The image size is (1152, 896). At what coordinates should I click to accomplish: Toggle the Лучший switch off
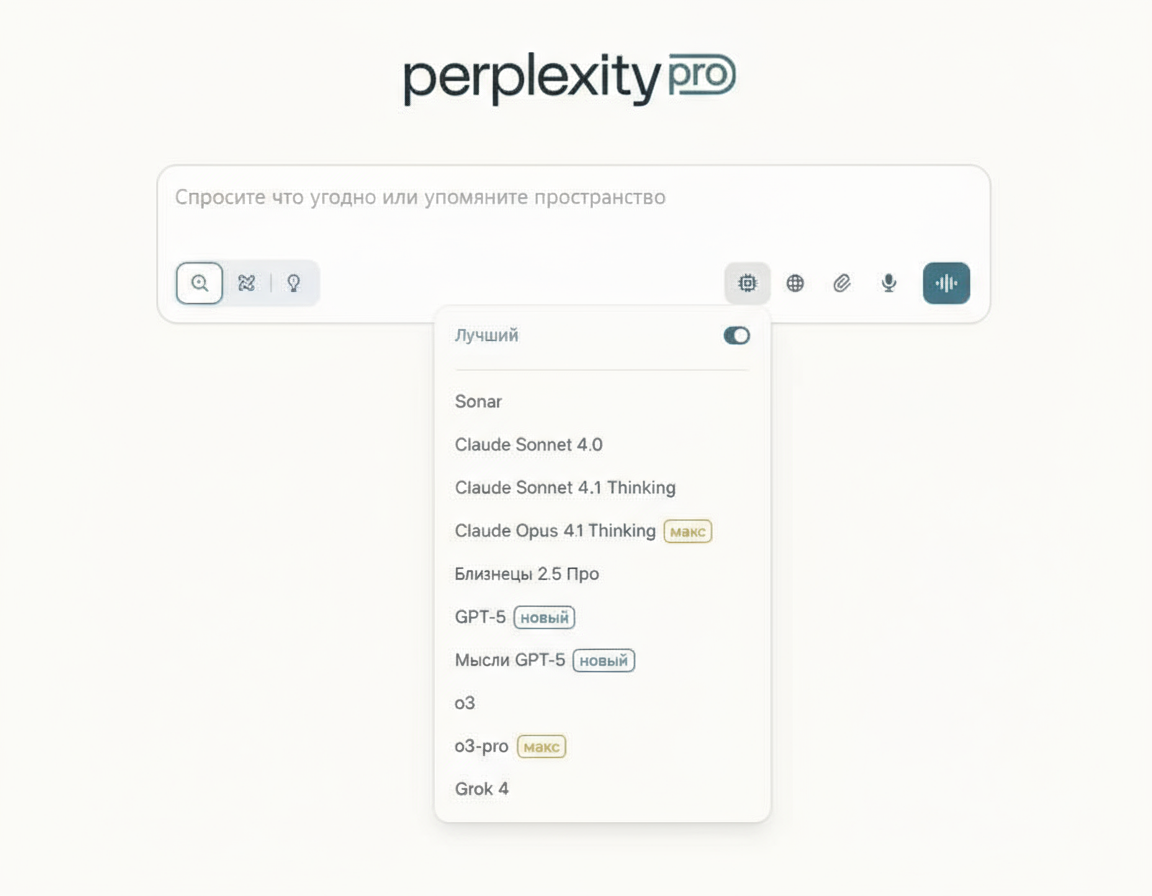click(x=737, y=336)
